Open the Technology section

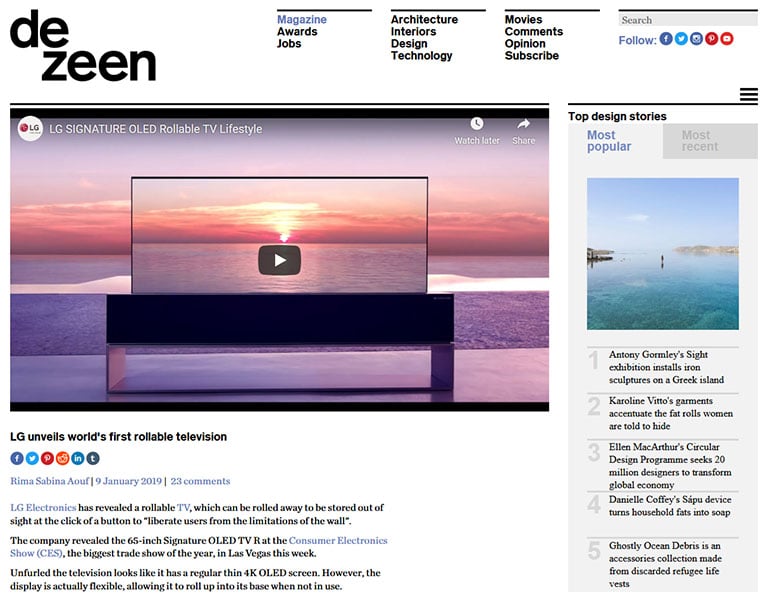point(421,55)
